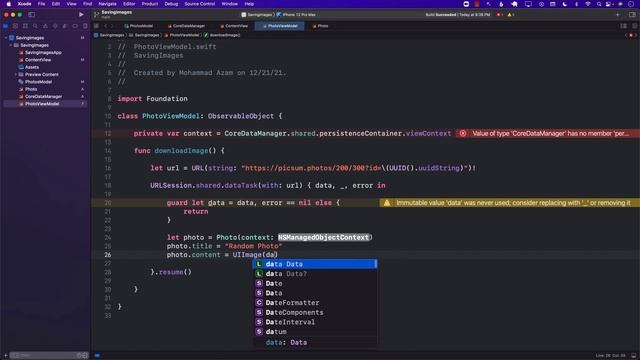
Task: Click the plus Library button
Action: coord(618,15)
